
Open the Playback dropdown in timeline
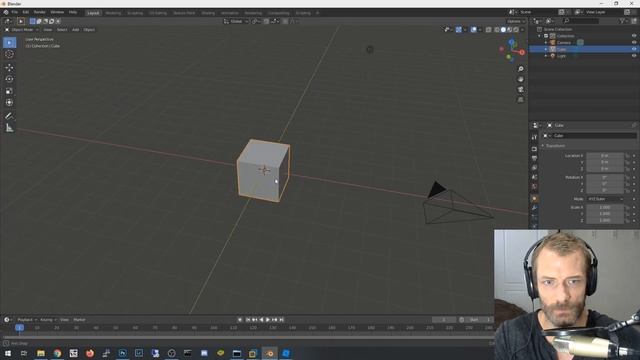point(27,320)
